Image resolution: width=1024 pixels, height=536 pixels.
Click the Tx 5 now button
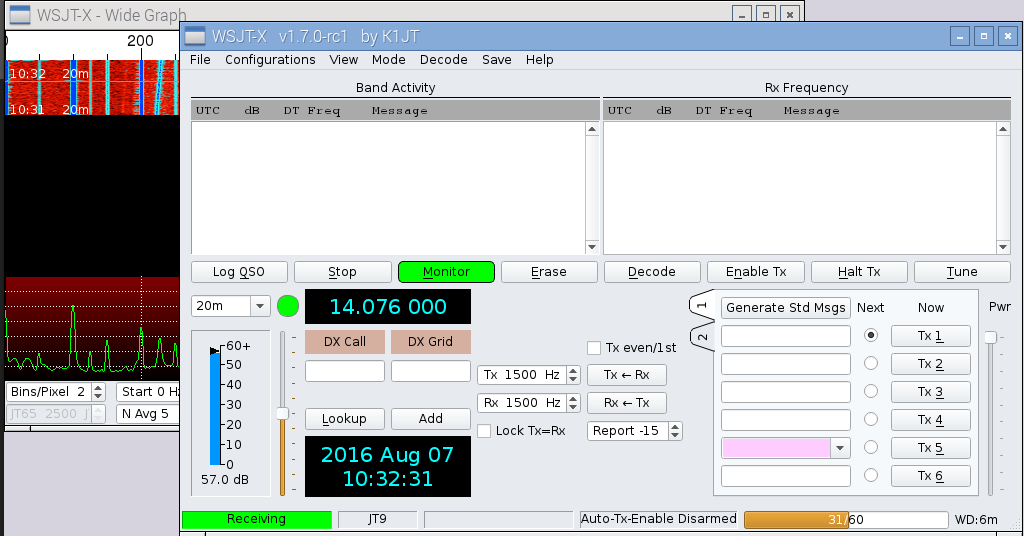(931, 448)
